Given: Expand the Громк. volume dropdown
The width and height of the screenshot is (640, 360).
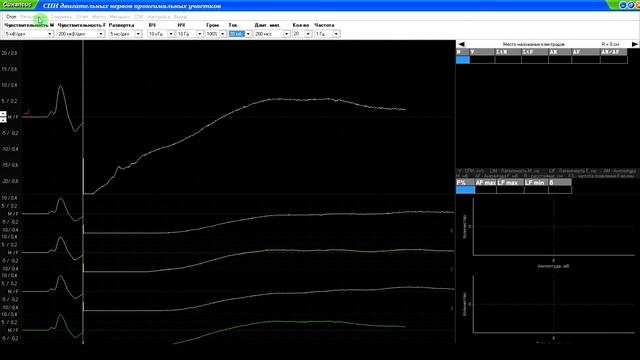Looking at the screenshot, I should pyautogui.click(x=222, y=34).
